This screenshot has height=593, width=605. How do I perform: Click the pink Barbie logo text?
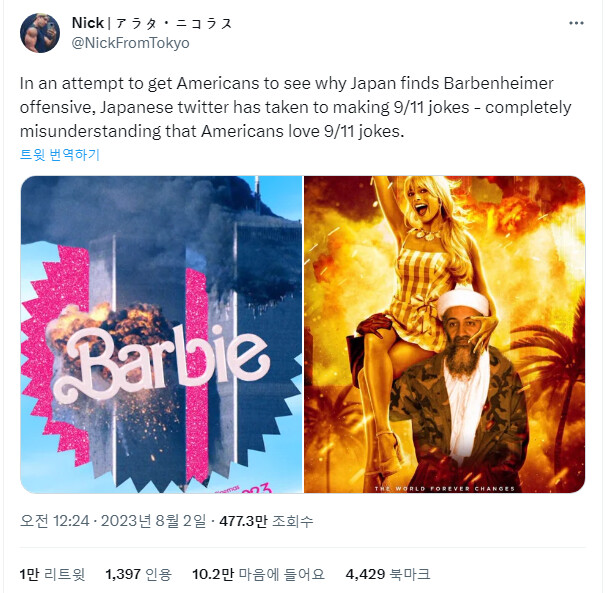coord(161,363)
